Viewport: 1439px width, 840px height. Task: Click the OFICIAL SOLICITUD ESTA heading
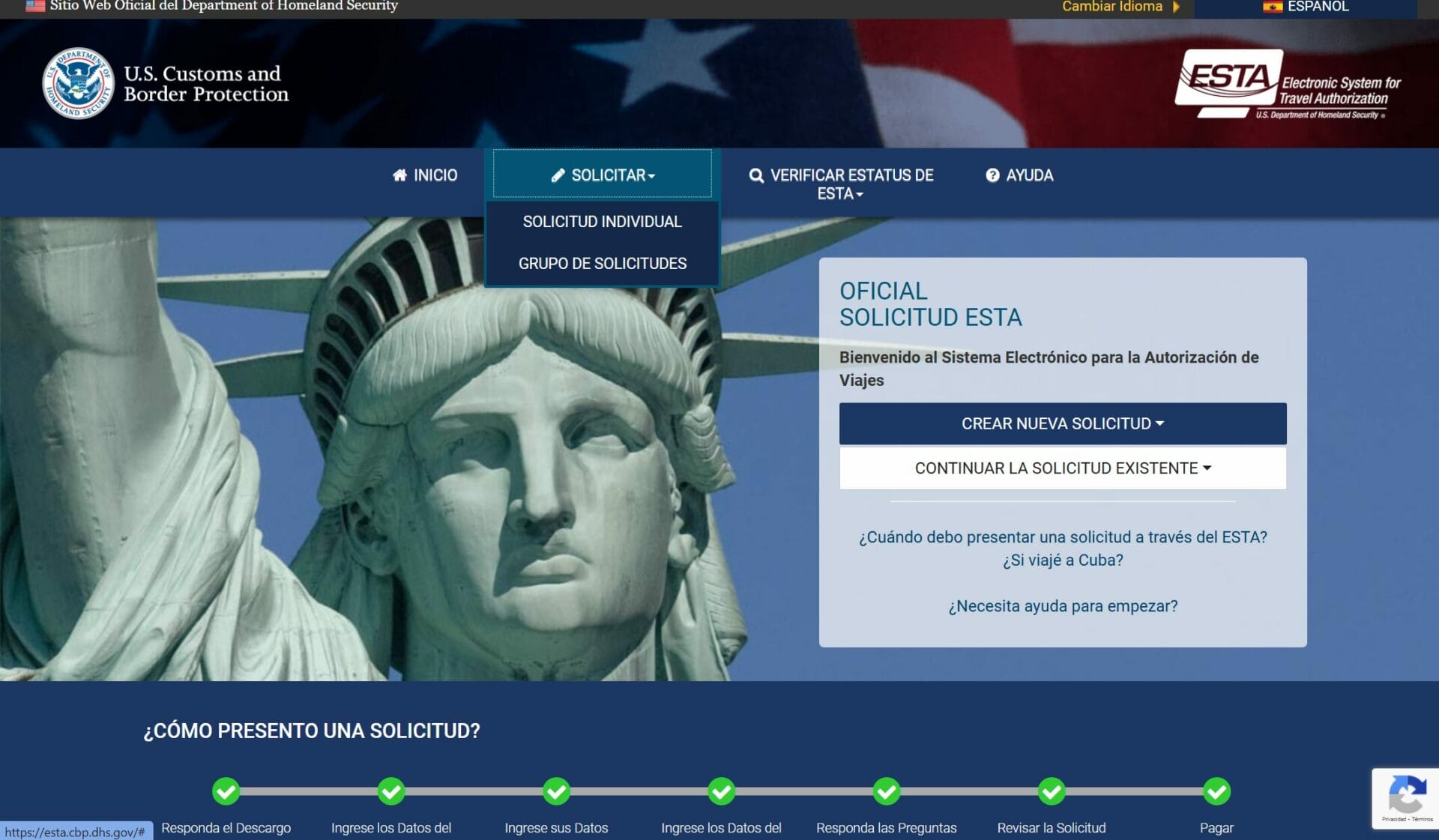931,304
